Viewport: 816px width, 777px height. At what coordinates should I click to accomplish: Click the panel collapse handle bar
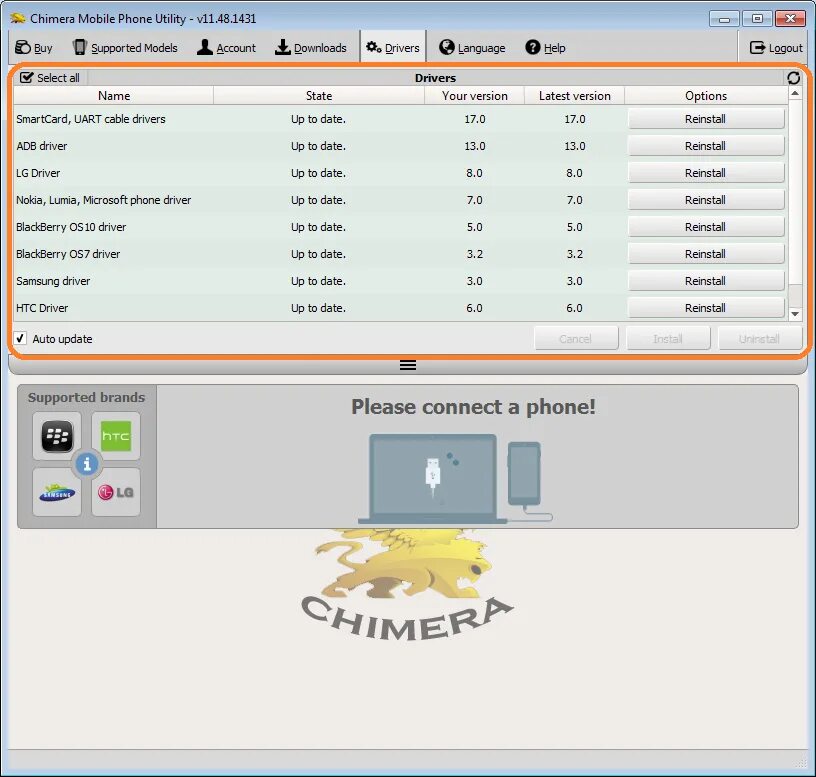pyautogui.click(x=408, y=365)
